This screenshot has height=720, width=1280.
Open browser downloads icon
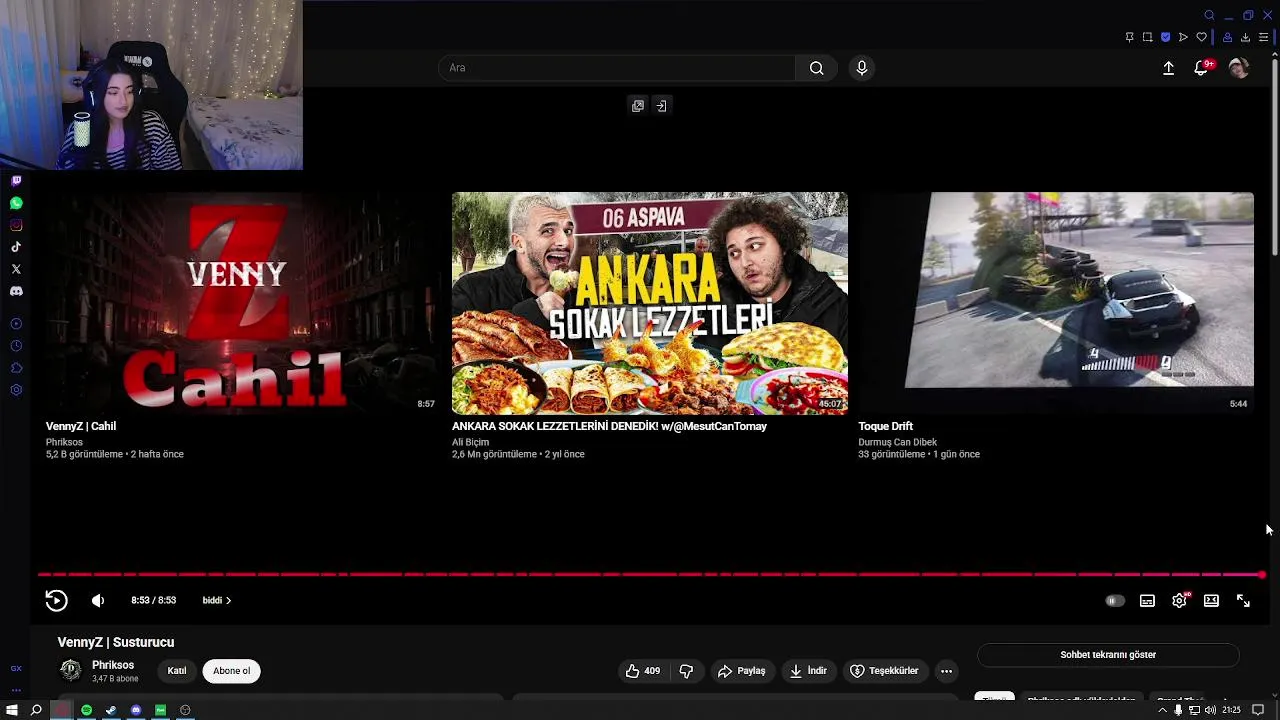[1245, 37]
